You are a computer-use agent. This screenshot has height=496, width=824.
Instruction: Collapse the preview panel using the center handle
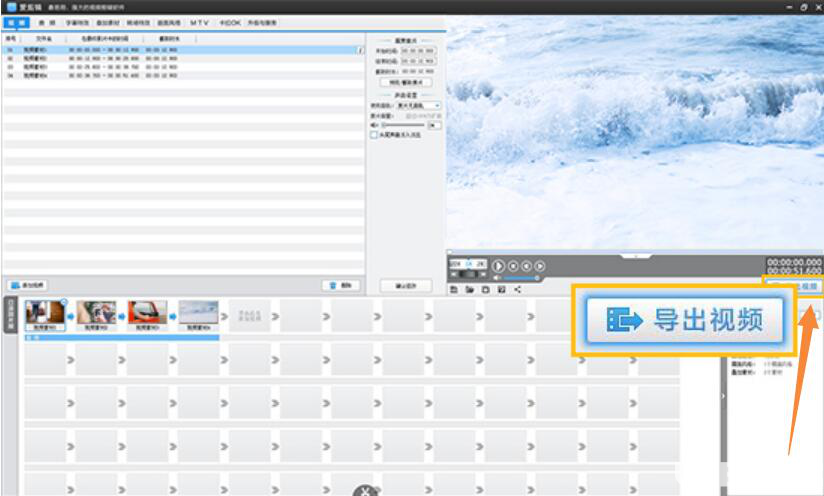point(635,256)
